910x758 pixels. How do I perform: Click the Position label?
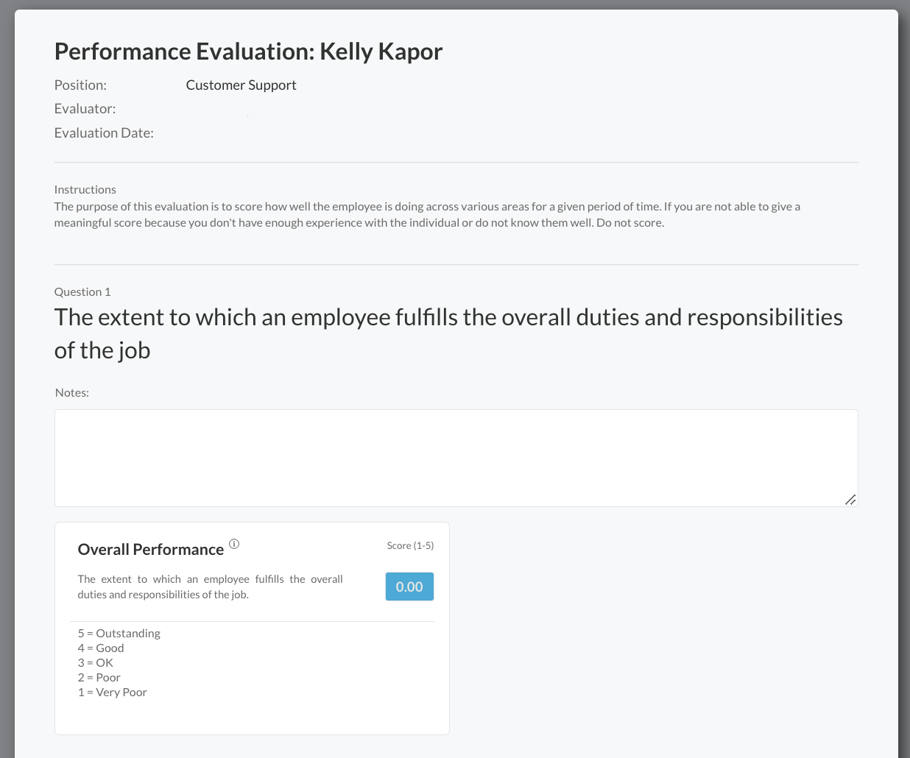[80, 85]
